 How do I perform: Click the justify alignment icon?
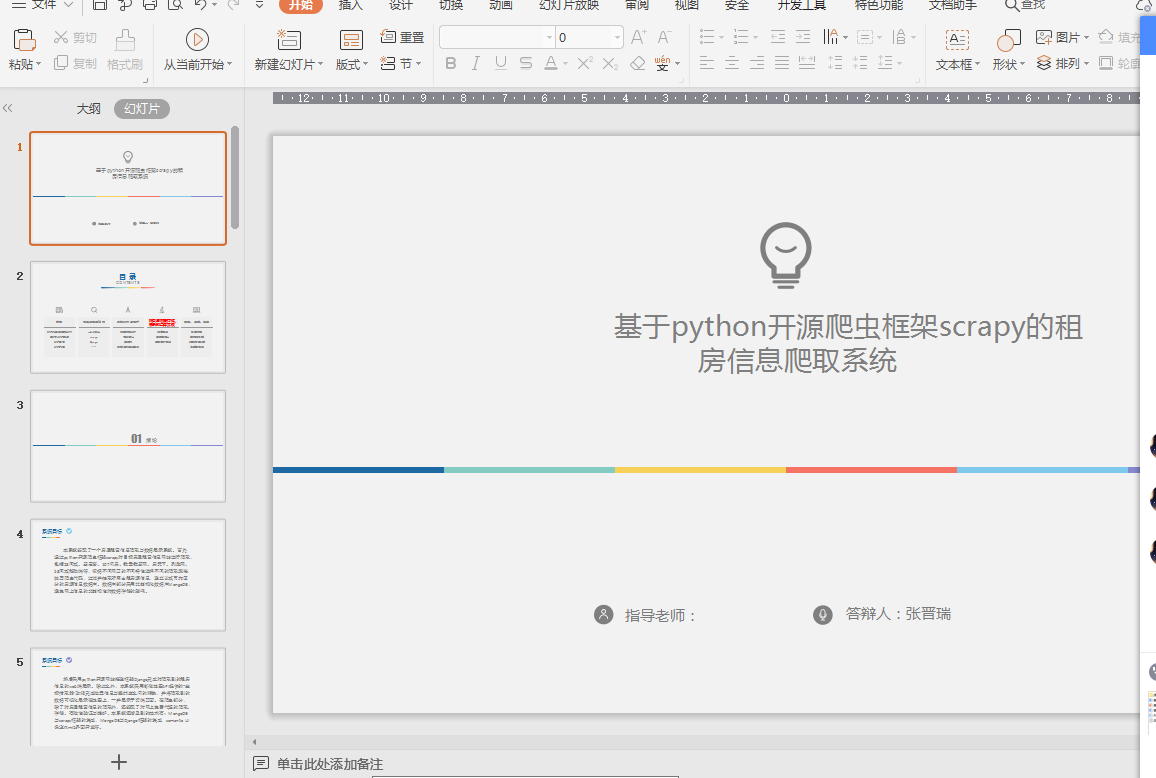pyautogui.click(x=781, y=63)
